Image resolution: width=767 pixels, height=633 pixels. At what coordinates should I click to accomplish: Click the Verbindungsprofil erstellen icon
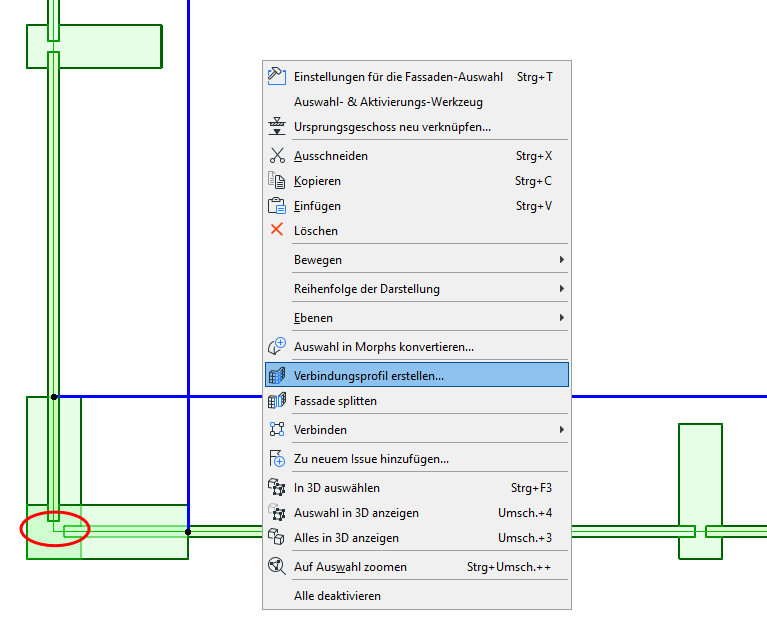tap(277, 375)
